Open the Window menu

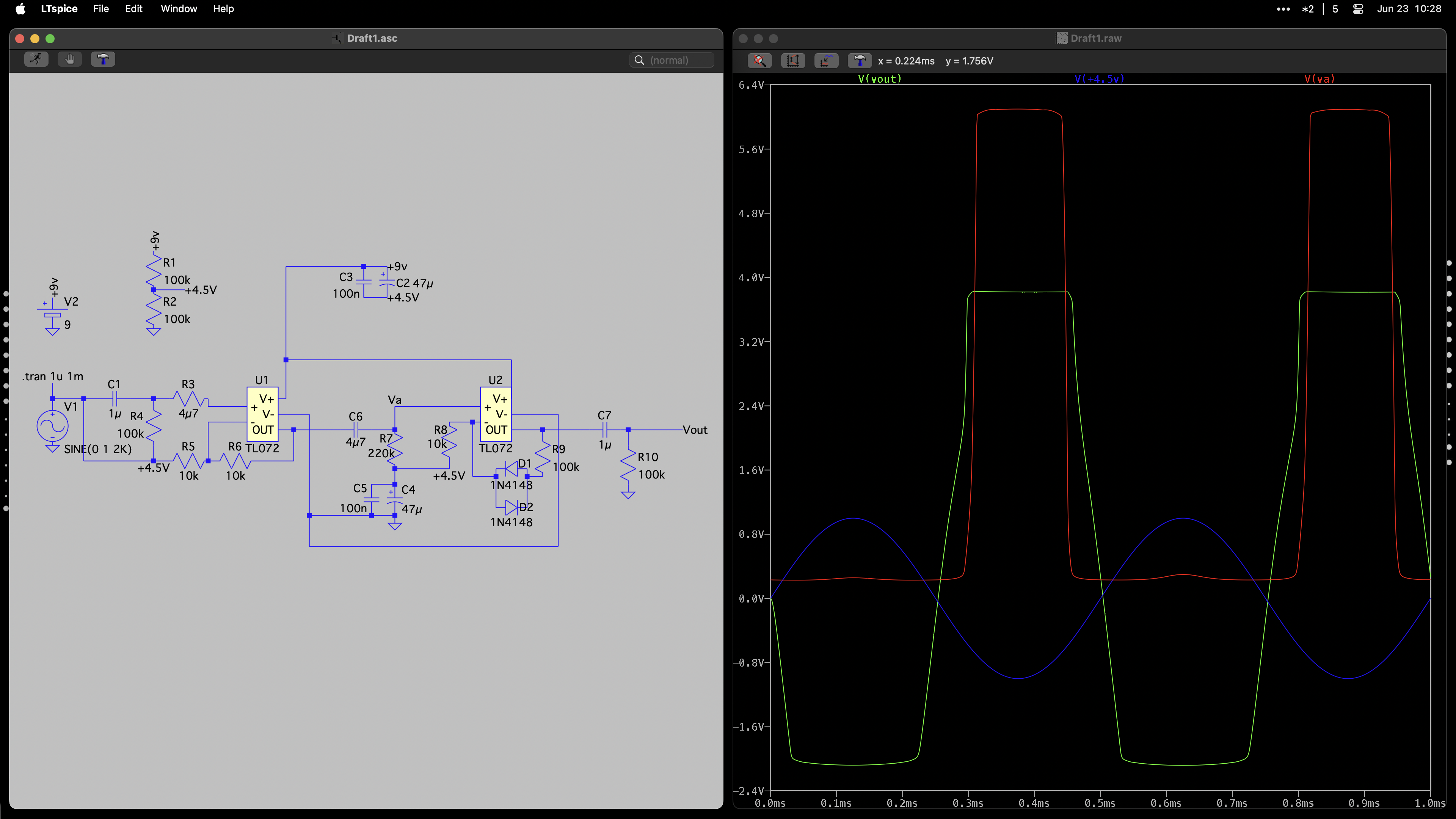click(x=179, y=9)
